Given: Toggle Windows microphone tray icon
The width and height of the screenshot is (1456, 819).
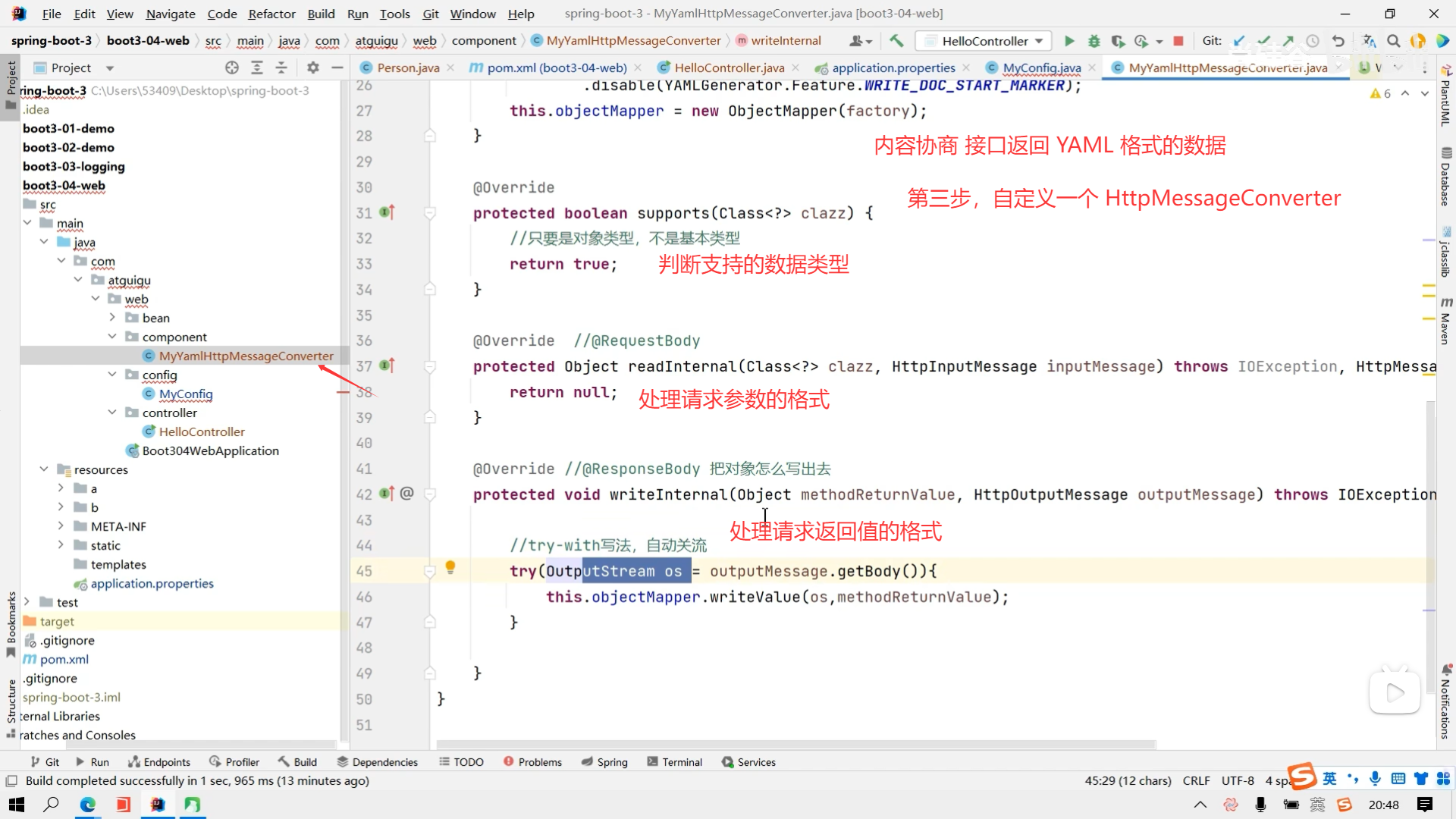Looking at the screenshot, I should tap(1260, 805).
